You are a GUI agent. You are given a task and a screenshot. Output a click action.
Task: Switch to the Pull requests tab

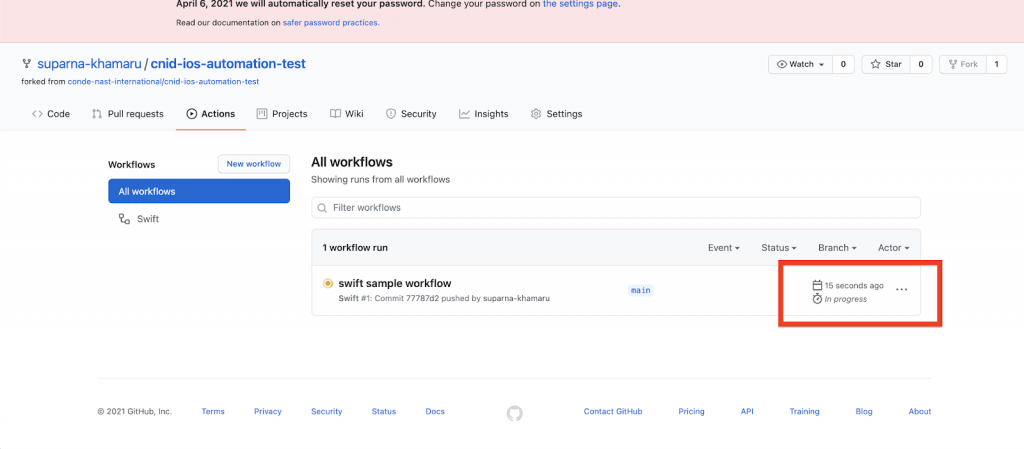[127, 114]
